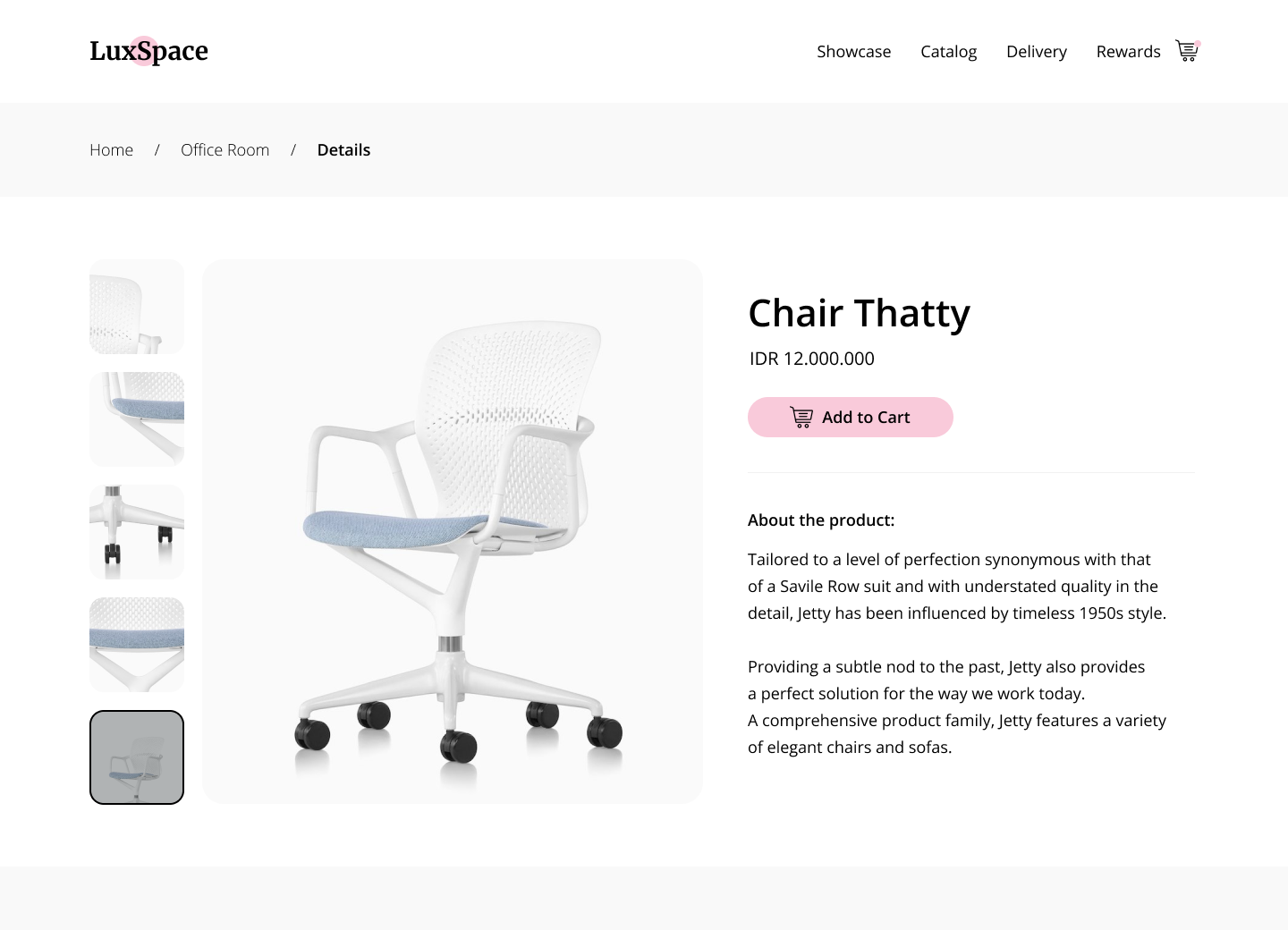Select the chair backrest close-up thumbnail

pos(137,307)
